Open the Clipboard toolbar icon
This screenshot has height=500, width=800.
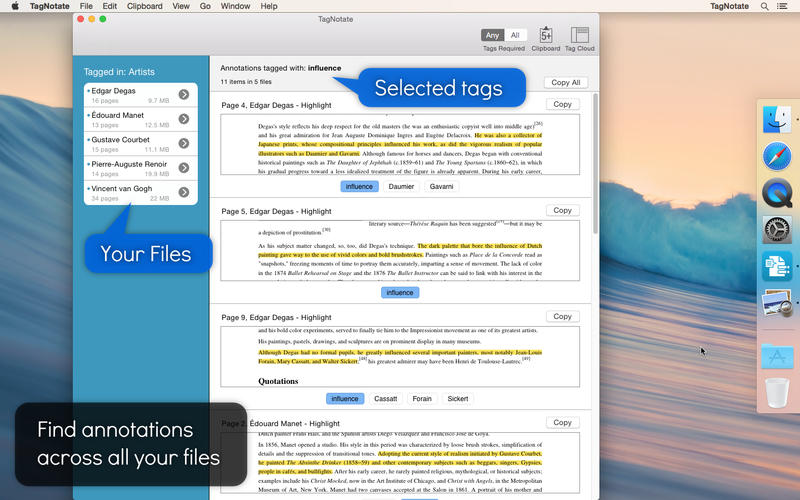tap(545, 35)
